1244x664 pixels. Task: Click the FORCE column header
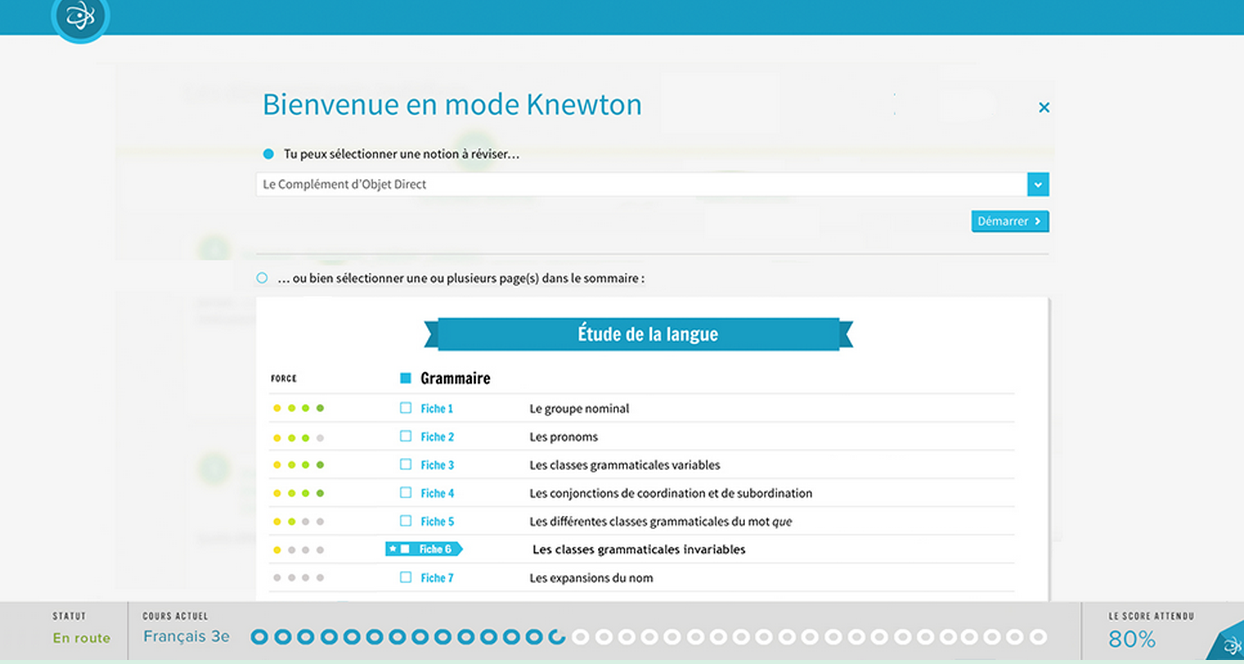coord(284,379)
